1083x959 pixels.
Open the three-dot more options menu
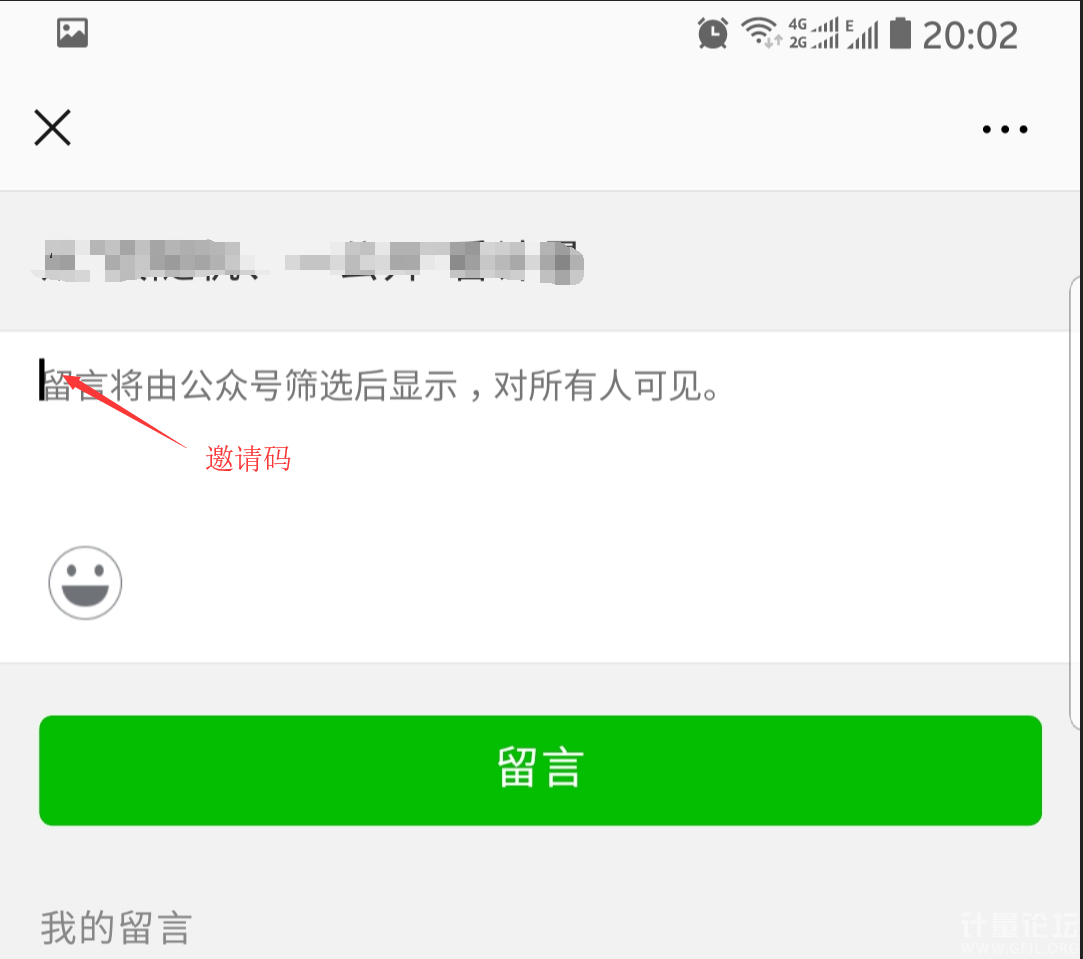pos(1005,129)
